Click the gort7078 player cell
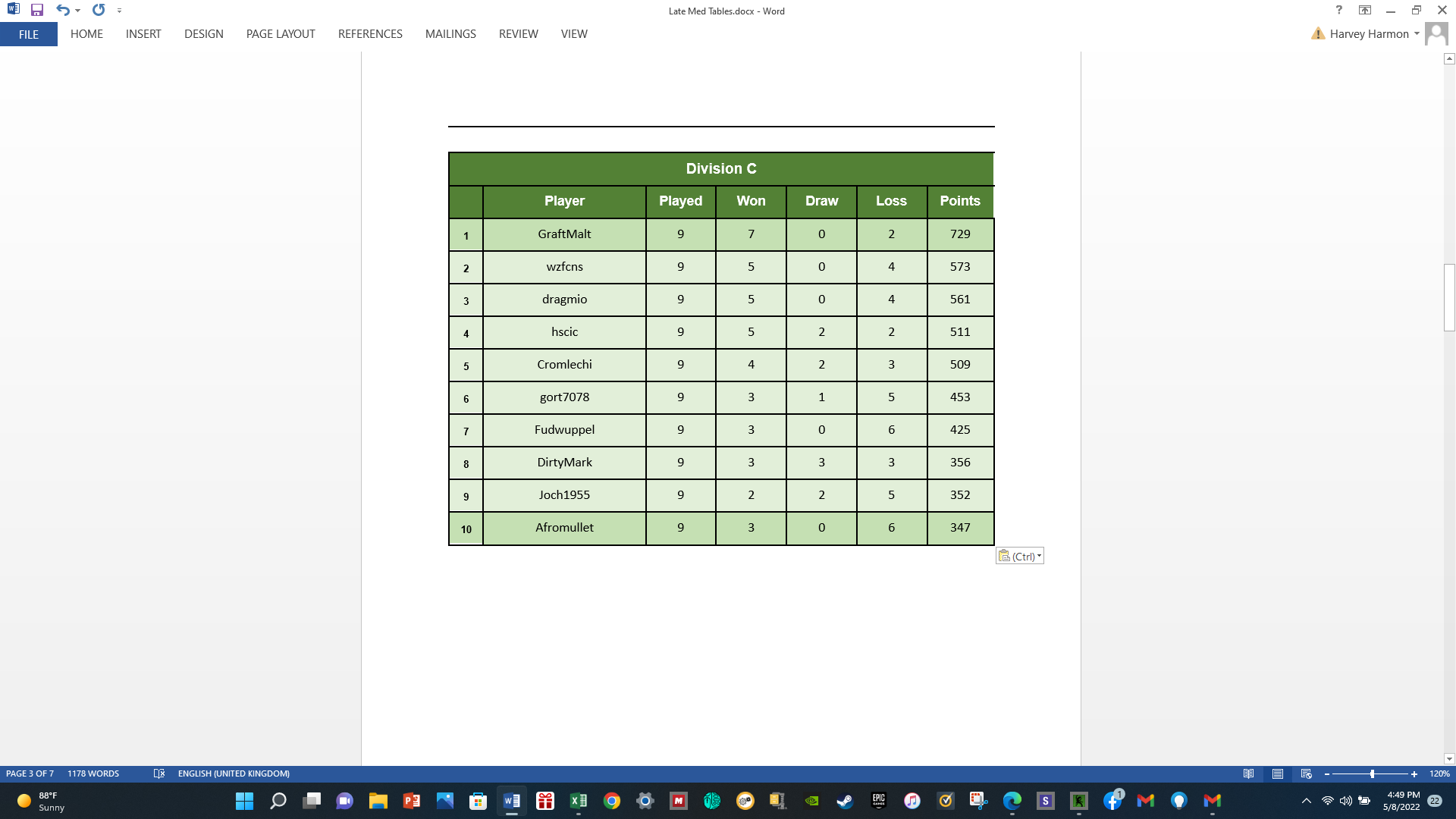The image size is (1456, 819). tap(564, 397)
